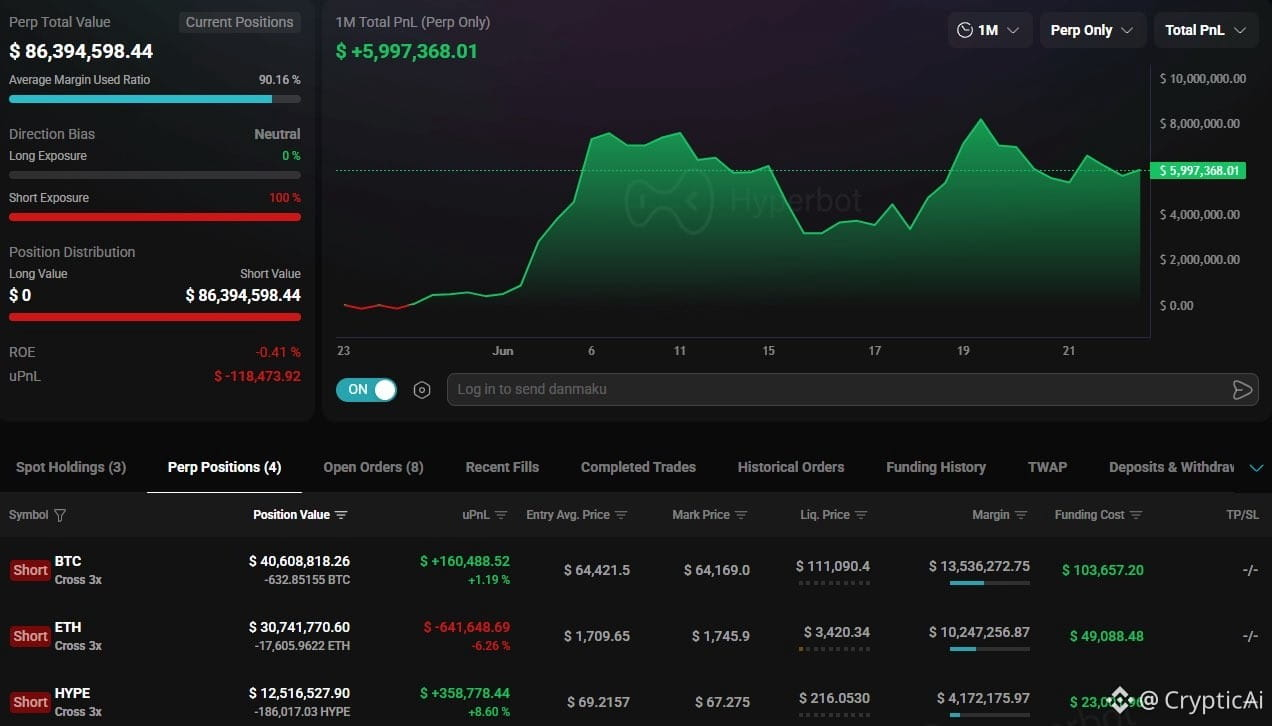Open the TWAP tab
Image resolution: width=1272 pixels, height=726 pixels.
1047,467
